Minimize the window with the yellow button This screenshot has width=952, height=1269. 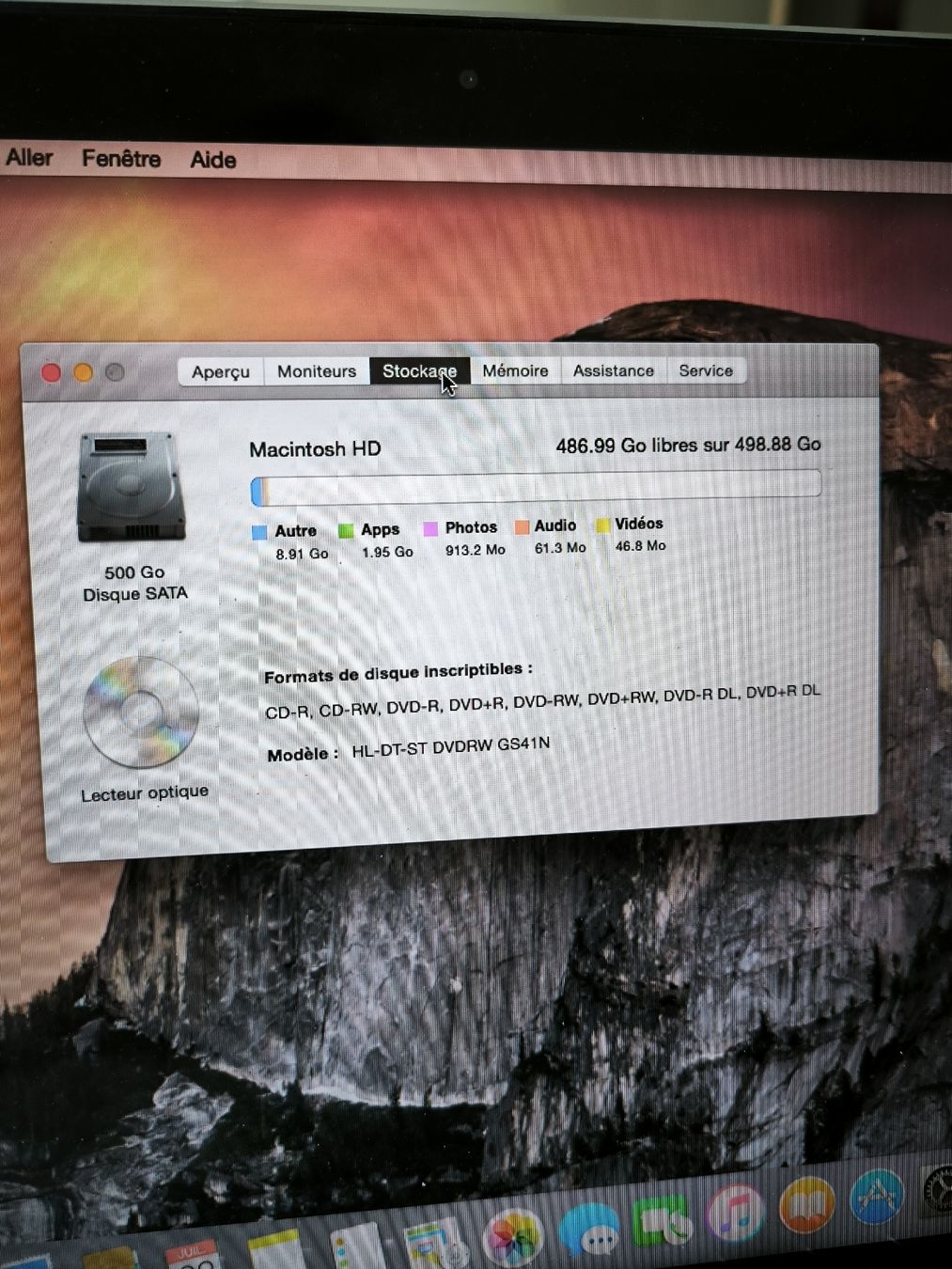[x=83, y=373]
